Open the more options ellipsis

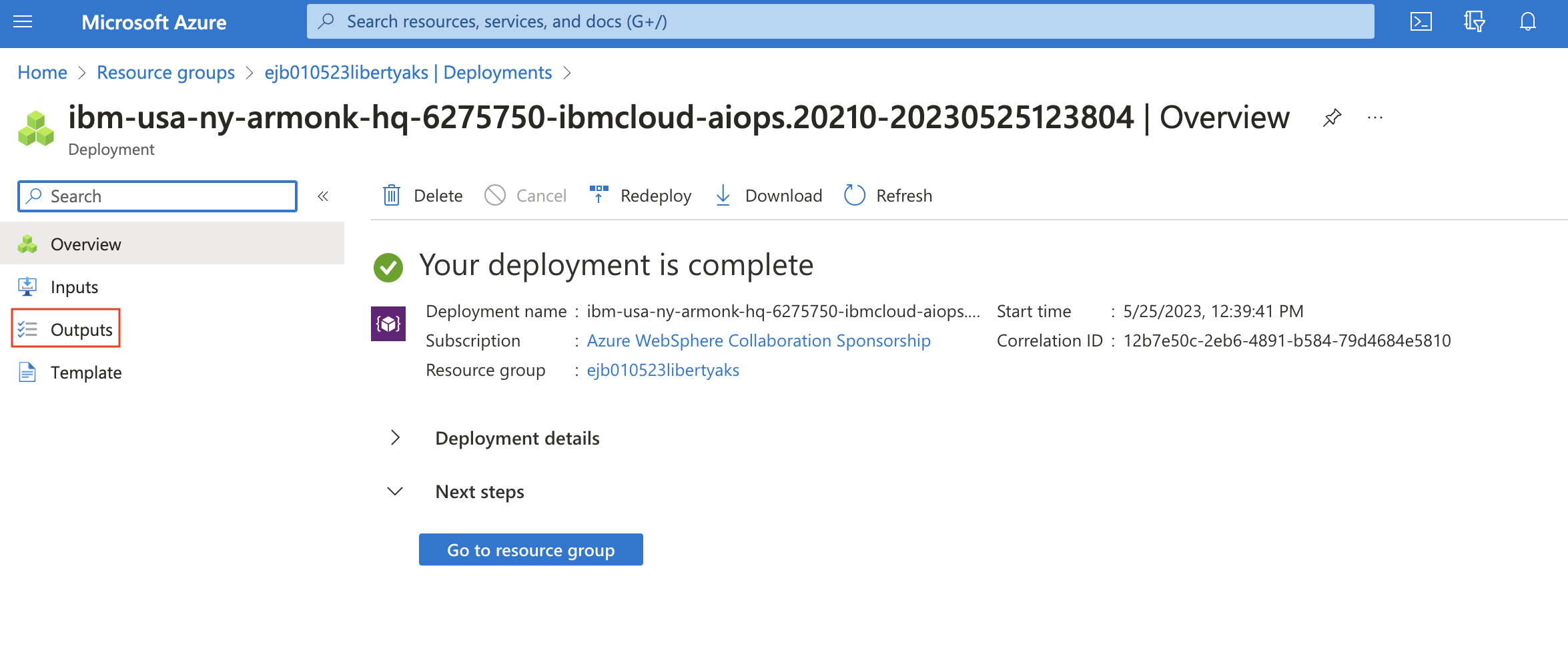pyautogui.click(x=1375, y=118)
